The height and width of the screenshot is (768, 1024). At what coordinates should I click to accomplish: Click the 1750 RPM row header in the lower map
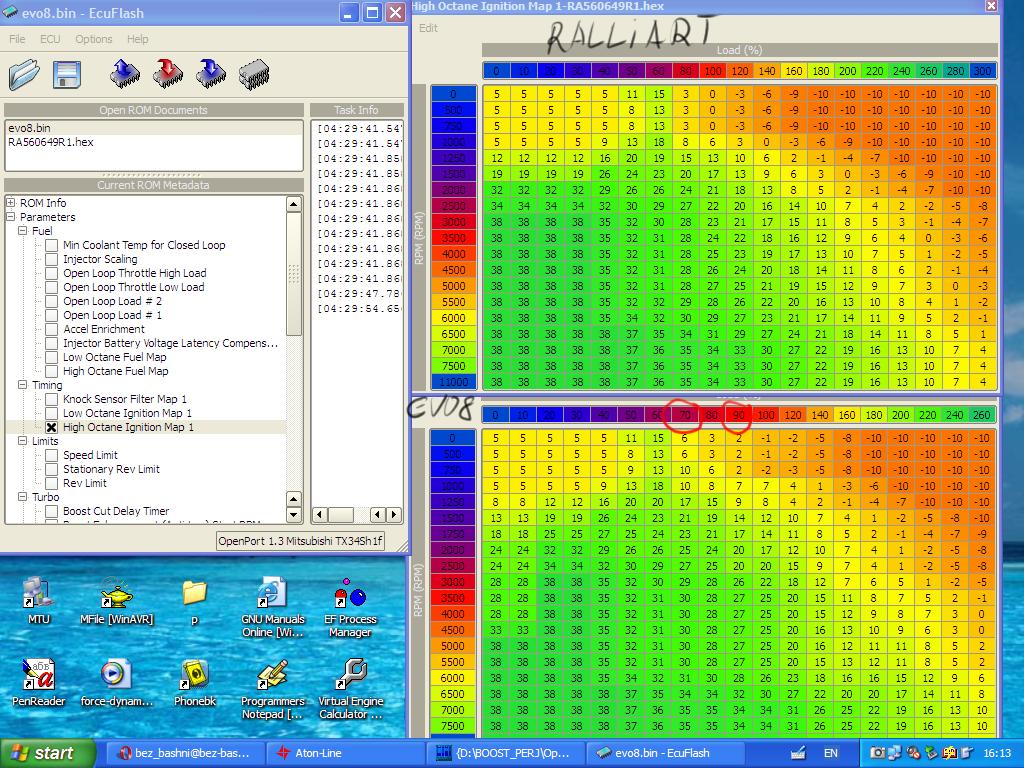click(x=453, y=534)
